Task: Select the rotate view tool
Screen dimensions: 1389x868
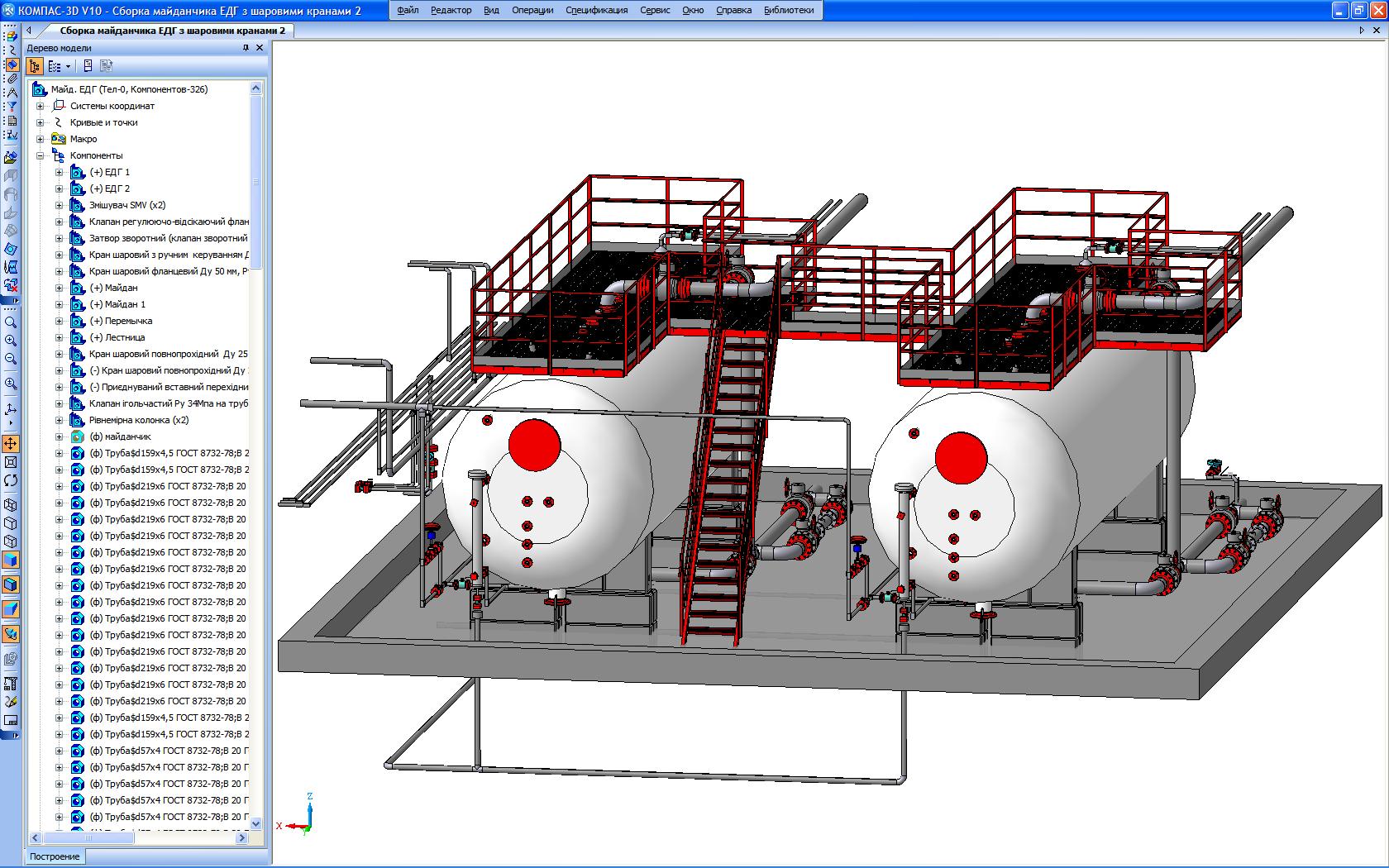Action: click(10, 480)
